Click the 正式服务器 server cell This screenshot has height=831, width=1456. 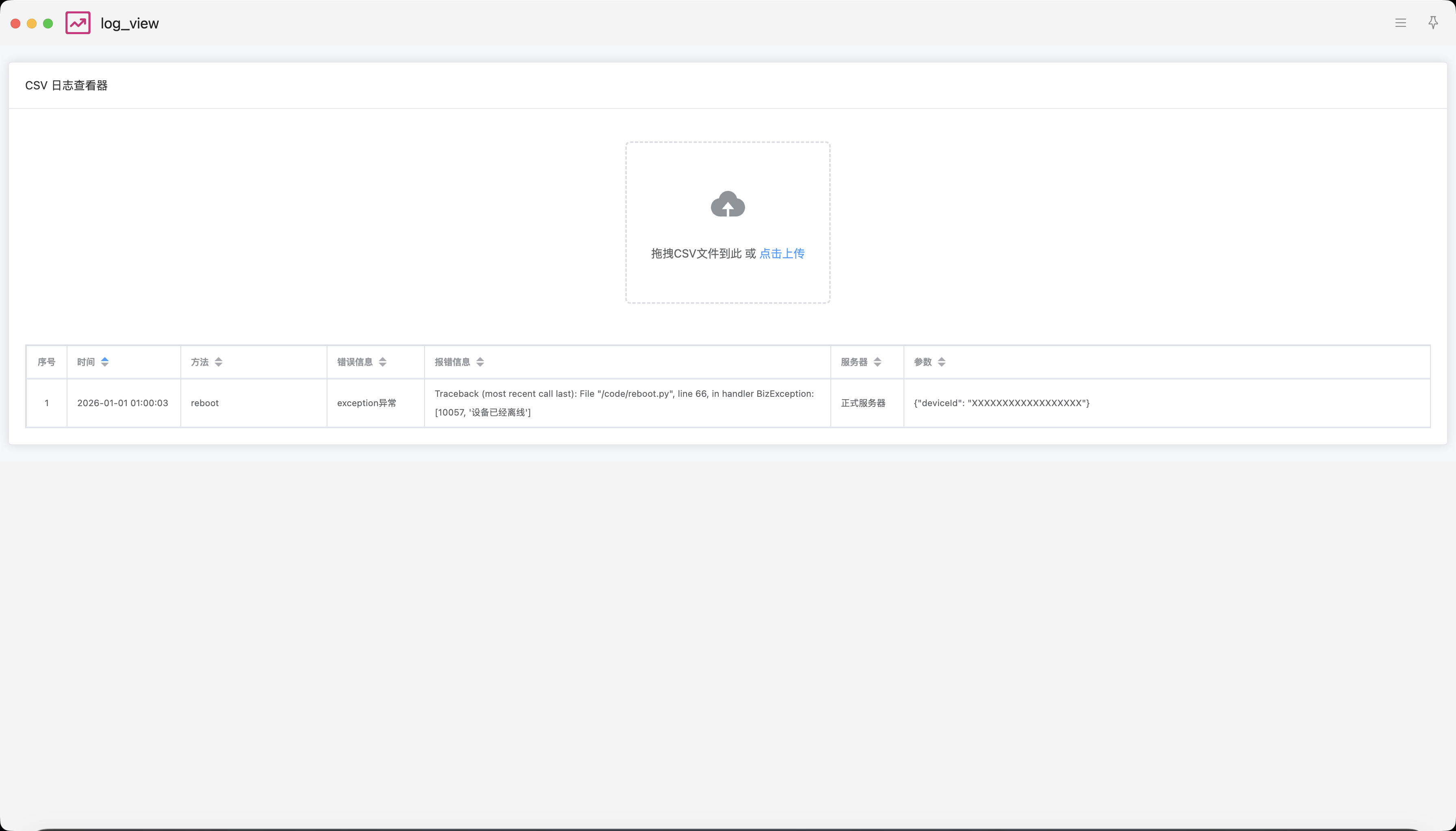[x=862, y=403]
